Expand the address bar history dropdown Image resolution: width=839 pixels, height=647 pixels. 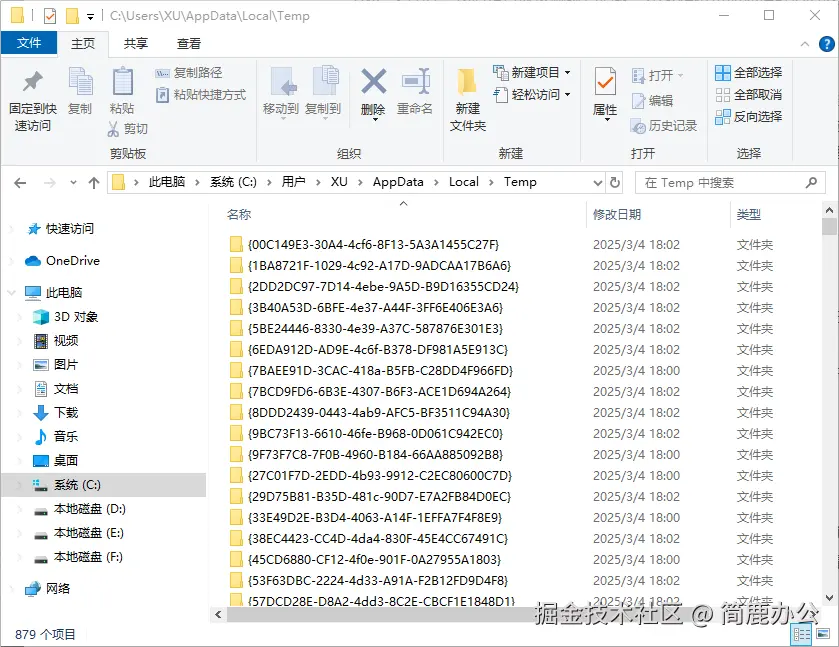[598, 183]
